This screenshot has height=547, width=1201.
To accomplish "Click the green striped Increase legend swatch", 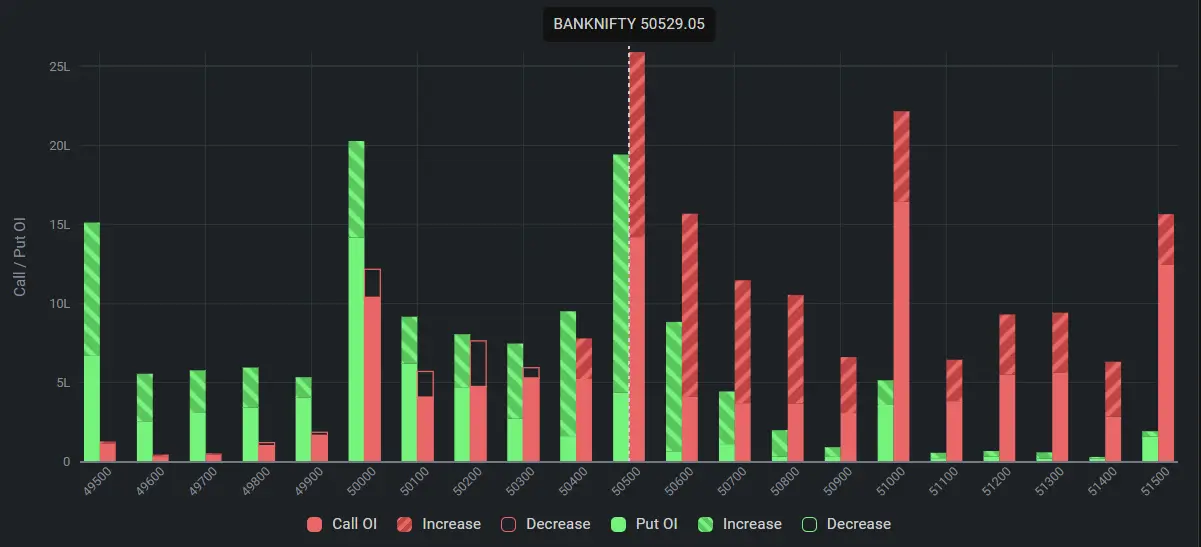I will 704,524.
